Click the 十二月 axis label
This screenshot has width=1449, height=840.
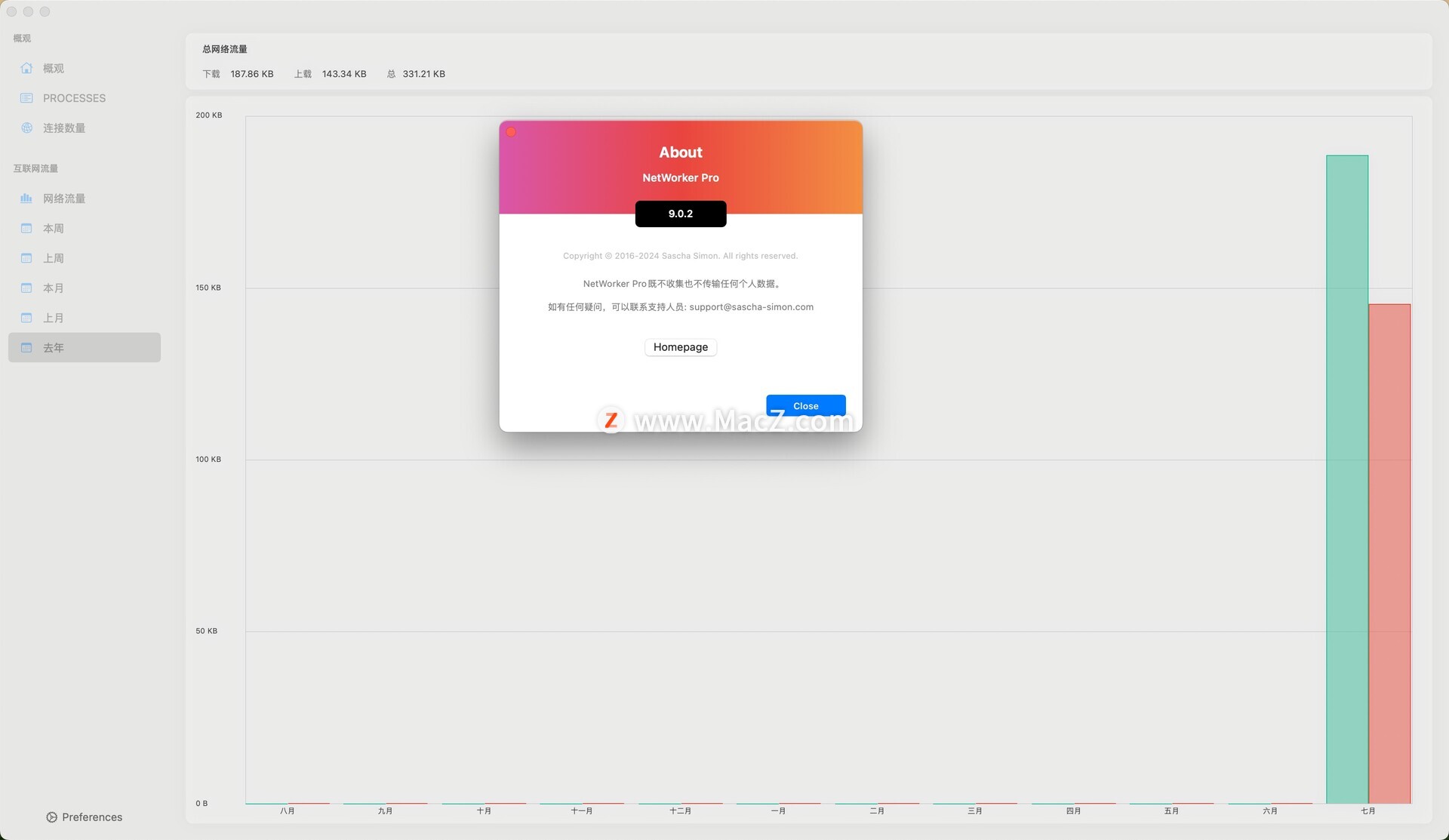click(680, 811)
